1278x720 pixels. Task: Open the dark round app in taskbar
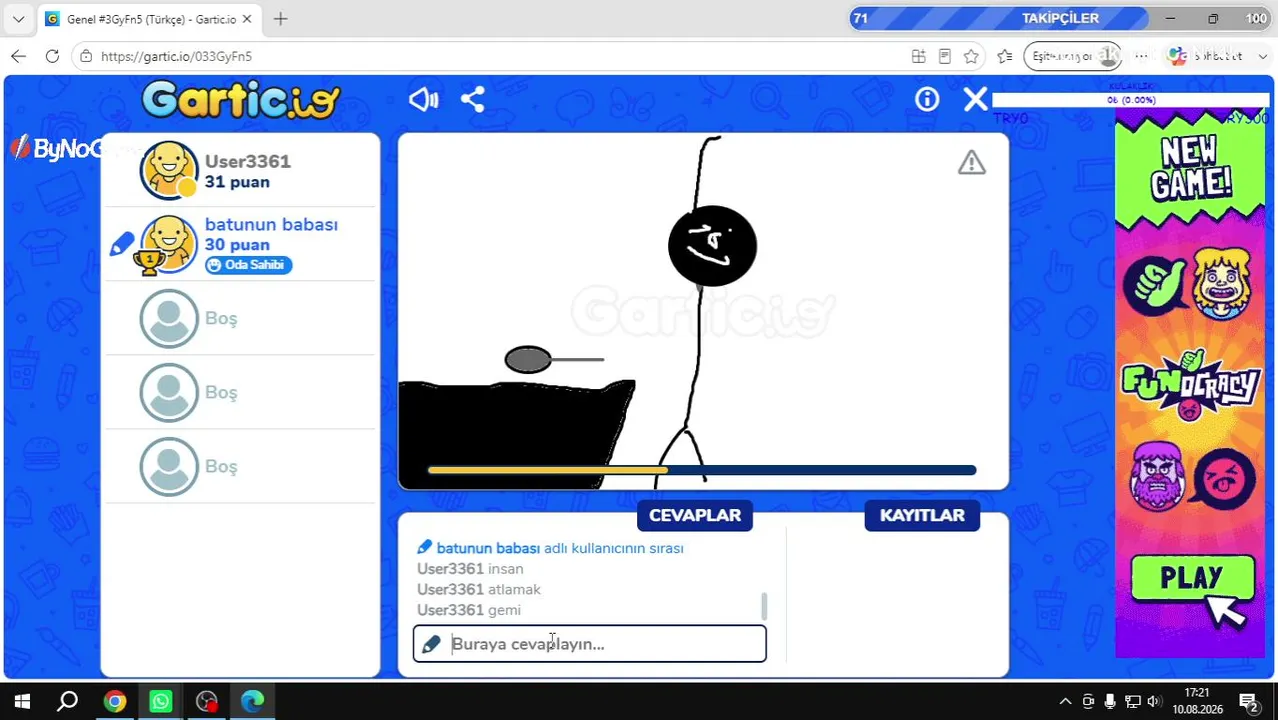[x=207, y=702]
